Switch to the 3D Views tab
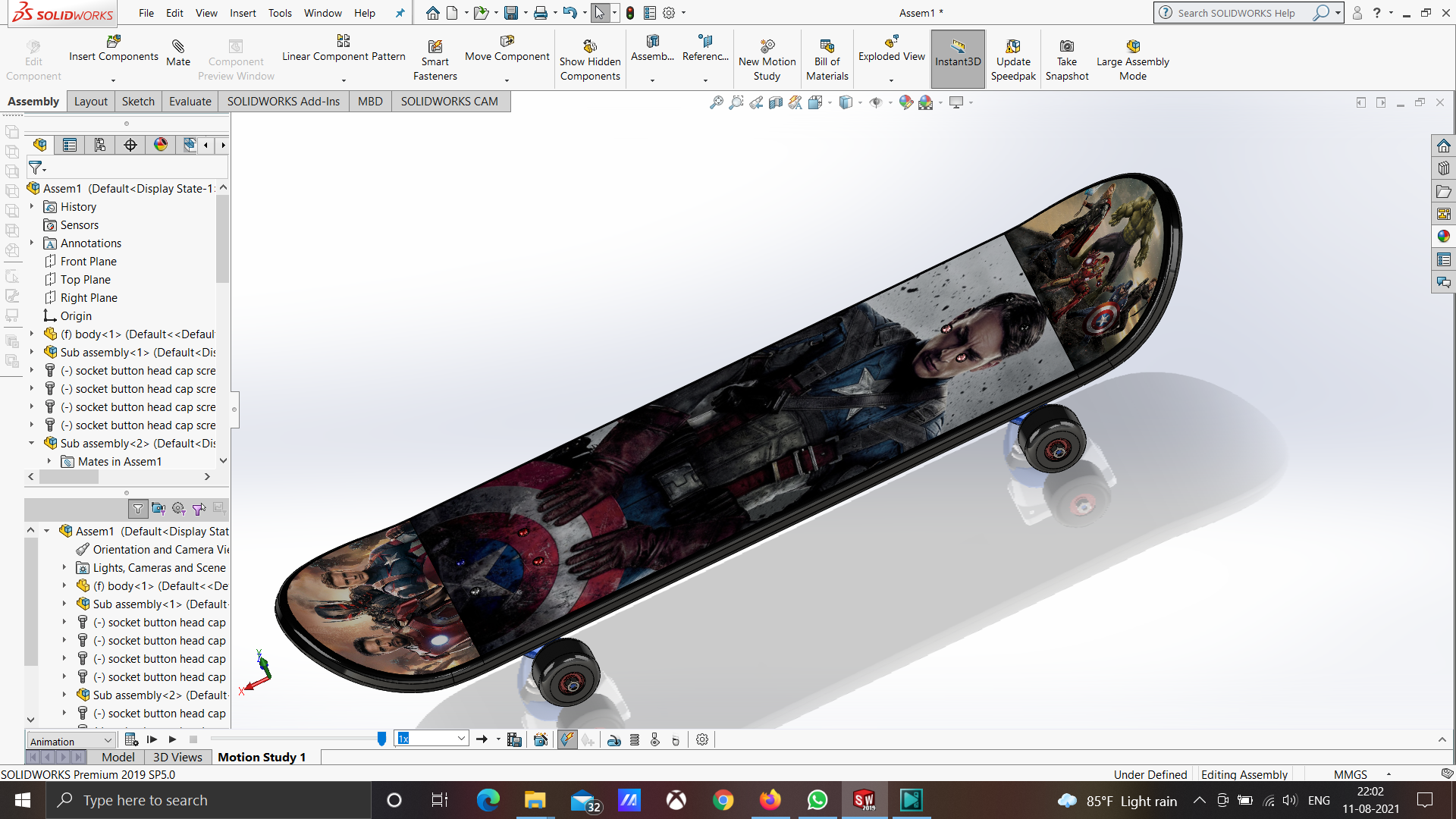The image size is (1456, 819). point(177,757)
